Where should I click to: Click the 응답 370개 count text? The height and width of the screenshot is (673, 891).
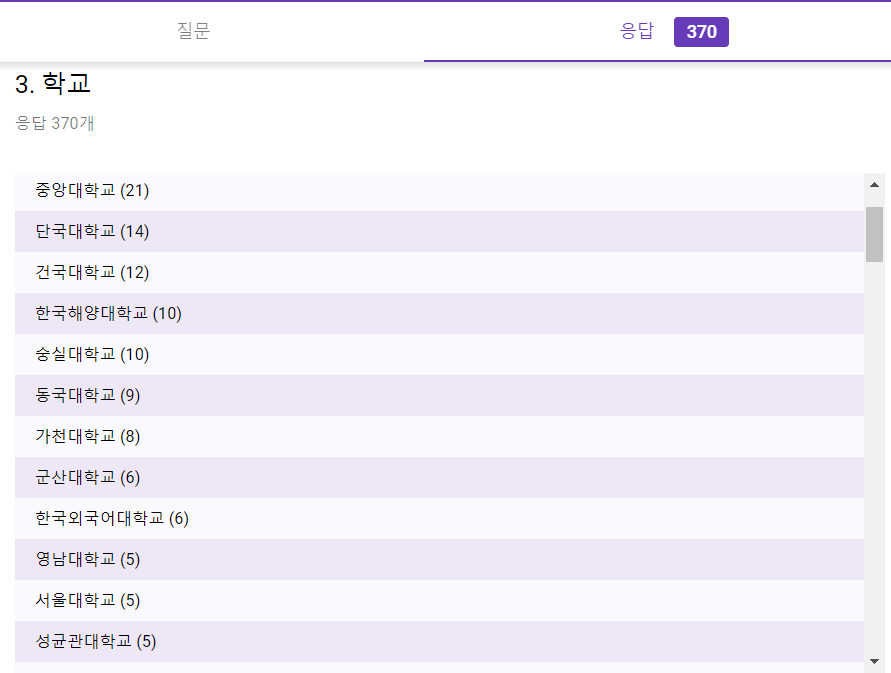[55, 123]
